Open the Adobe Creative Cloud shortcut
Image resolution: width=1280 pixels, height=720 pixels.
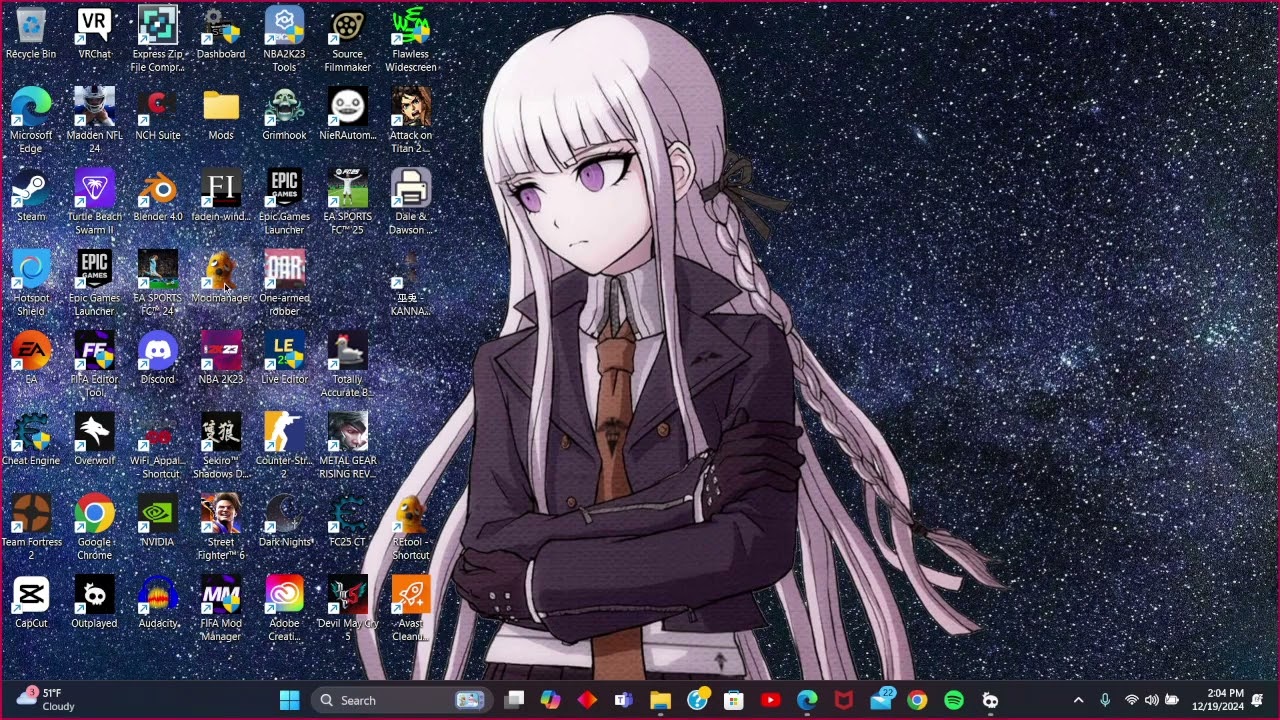284,609
